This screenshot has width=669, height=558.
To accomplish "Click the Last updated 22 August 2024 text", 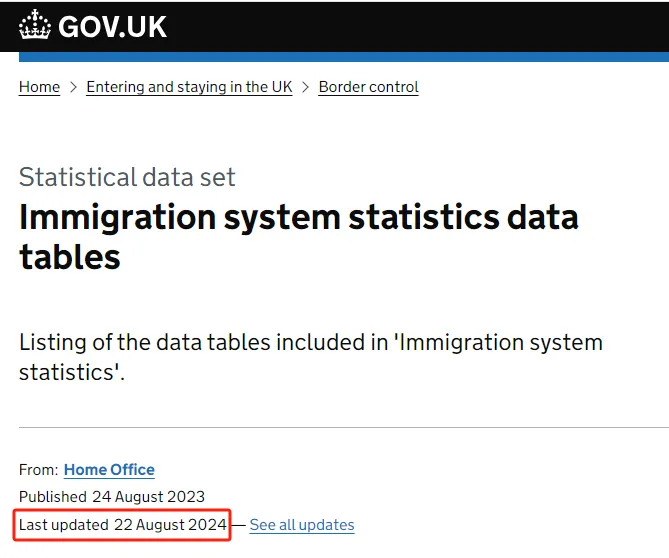I will [x=123, y=525].
